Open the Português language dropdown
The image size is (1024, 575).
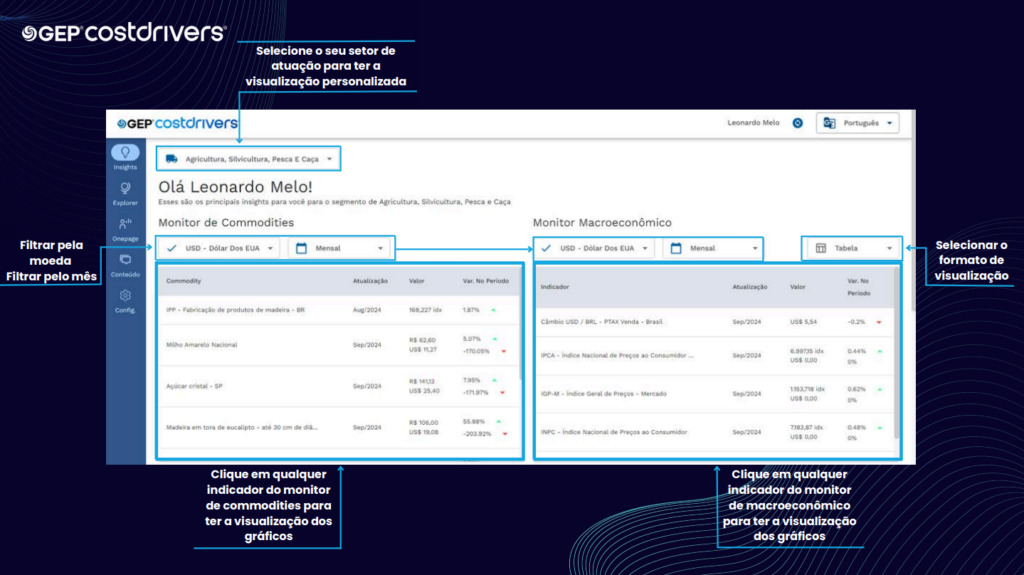tap(857, 123)
